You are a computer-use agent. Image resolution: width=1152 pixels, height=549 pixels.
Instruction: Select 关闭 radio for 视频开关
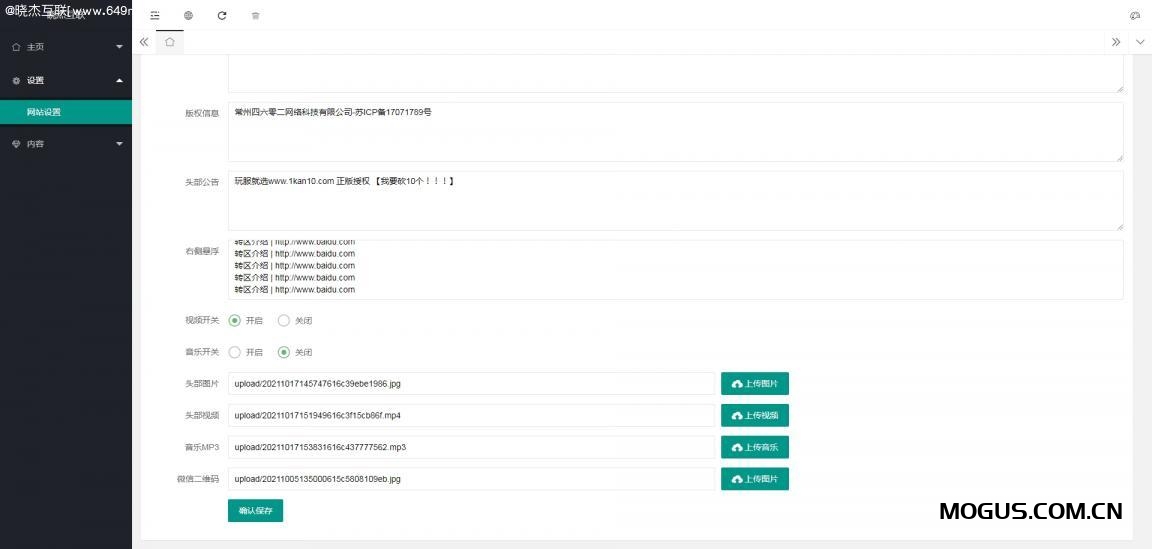point(284,321)
